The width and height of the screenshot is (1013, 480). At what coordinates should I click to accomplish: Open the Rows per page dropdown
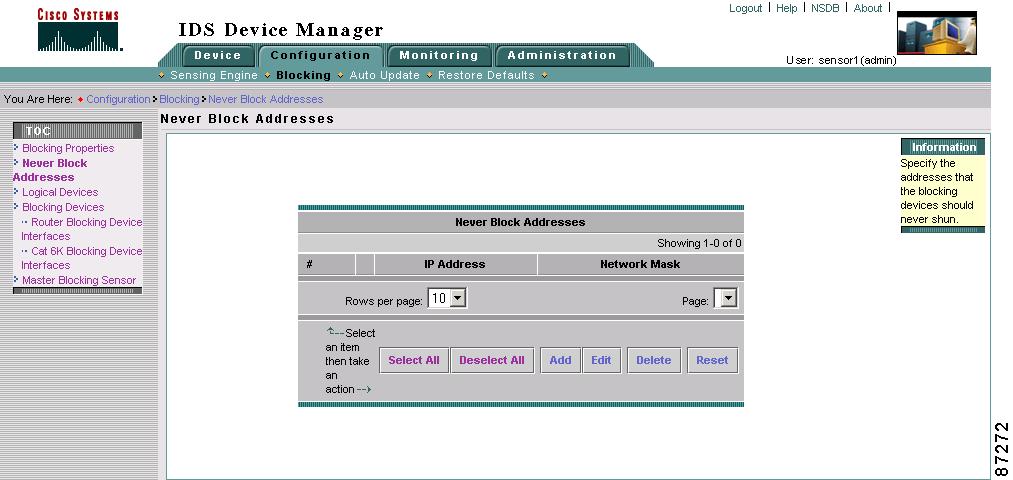[447, 298]
